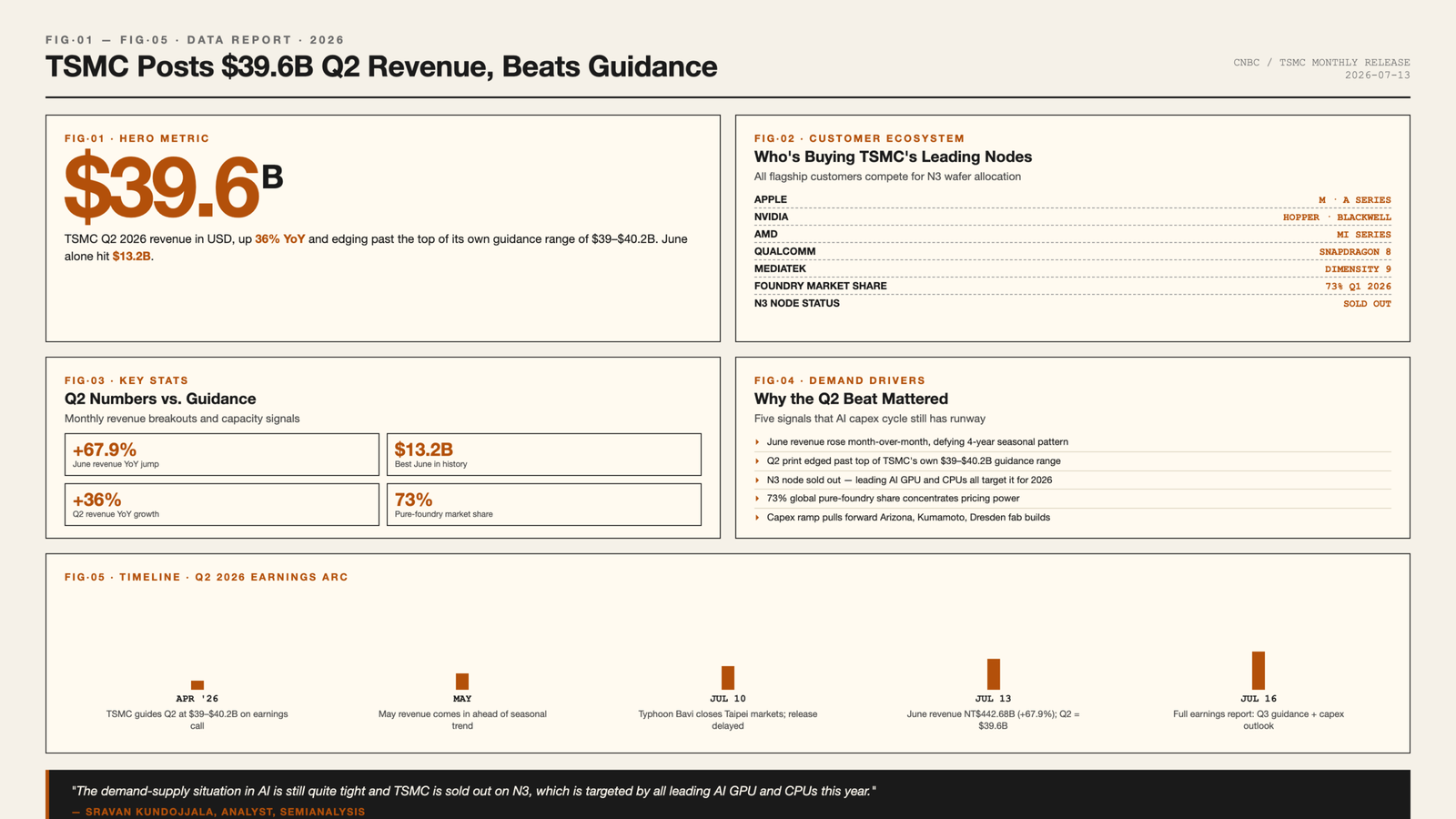Viewport: 1456px width, 819px height.
Task: Click 'N3 node sold out' bullet text
Action: click(909, 480)
